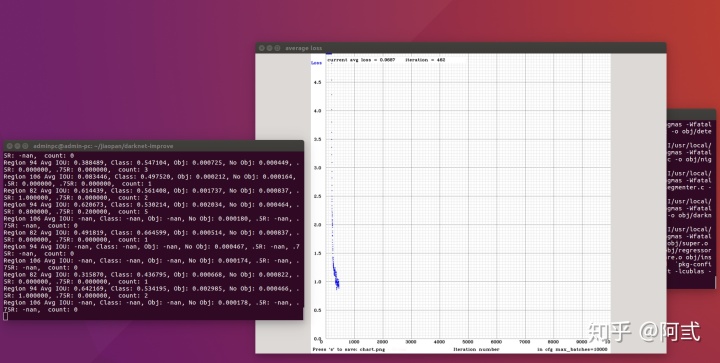Maximize the darknet-improve terminal window

pyautogui.click(x=25, y=146)
